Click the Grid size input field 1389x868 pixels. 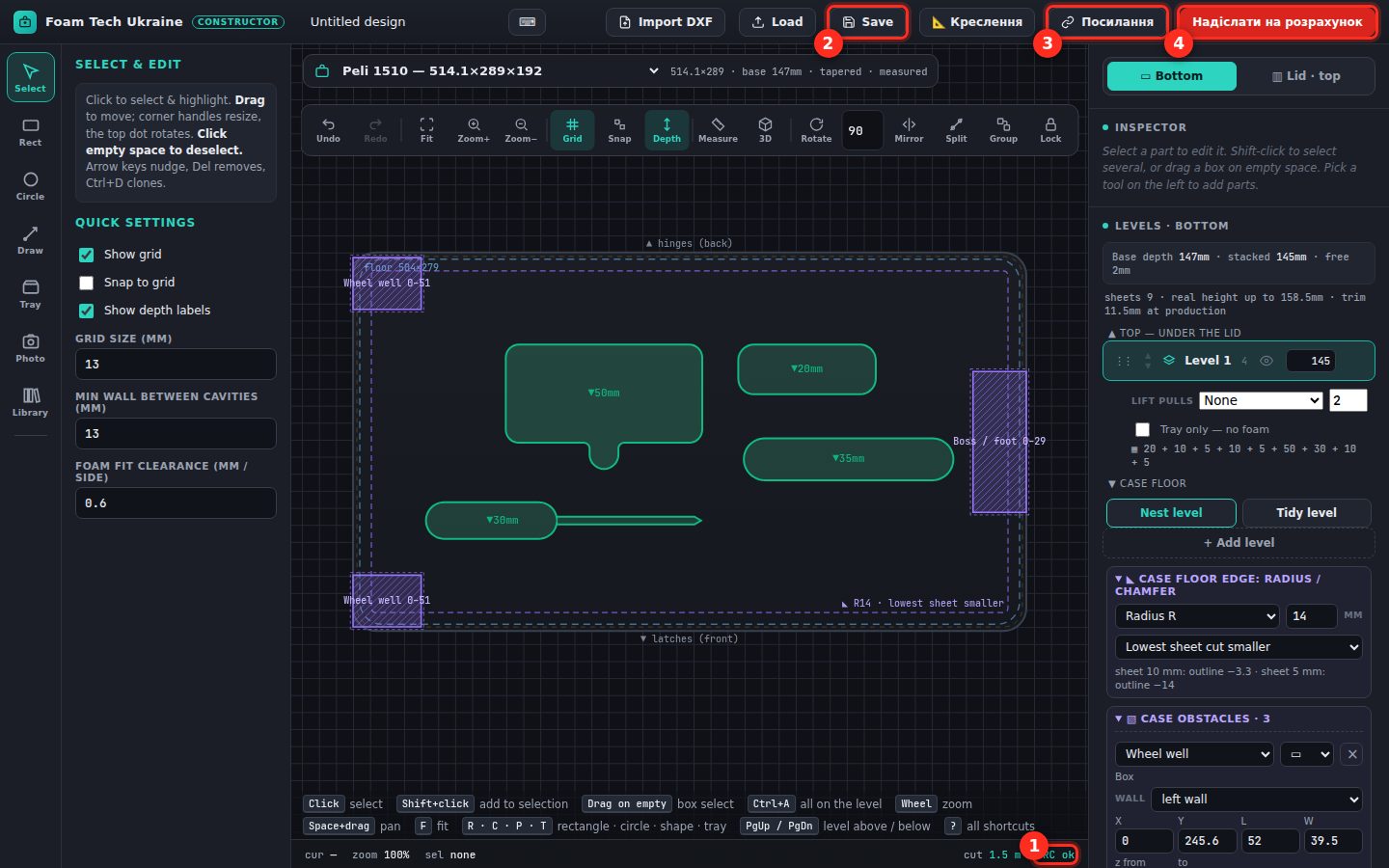tap(176, 365)
